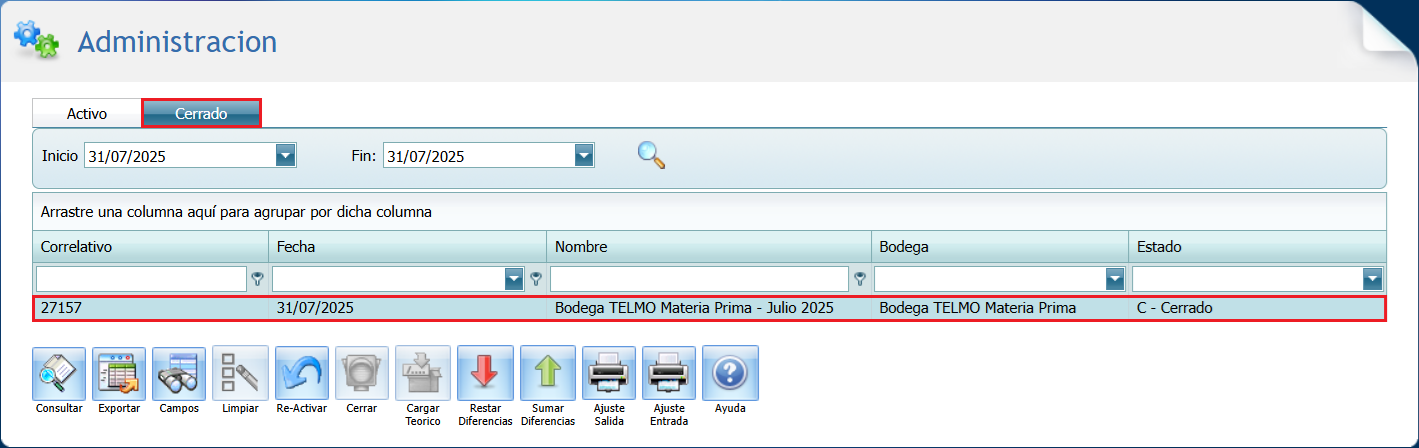Expand the Inicio date dropdown
The image size is (1419, 448).
(285, 155)
